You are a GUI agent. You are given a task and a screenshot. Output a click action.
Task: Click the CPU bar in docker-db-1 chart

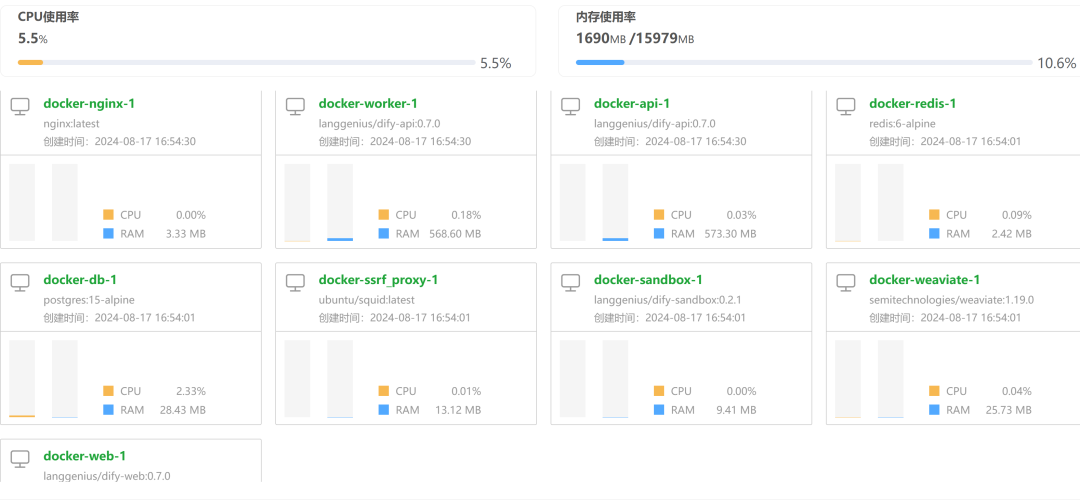(x=22, y=379)
